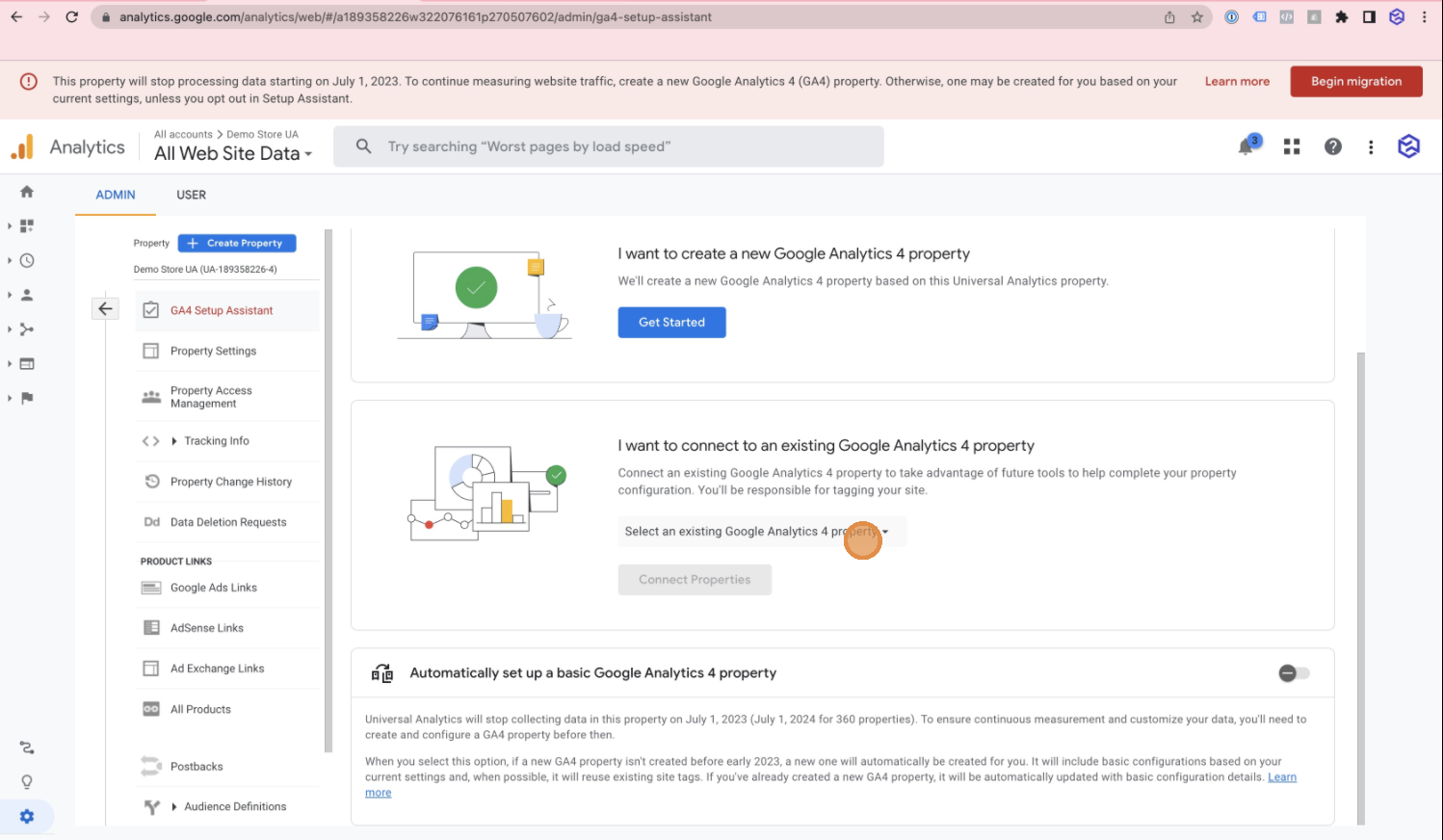Screen dimensions: 1443x840
Task: Expand Audience Definitions section
Action: (x=234, y=807)
